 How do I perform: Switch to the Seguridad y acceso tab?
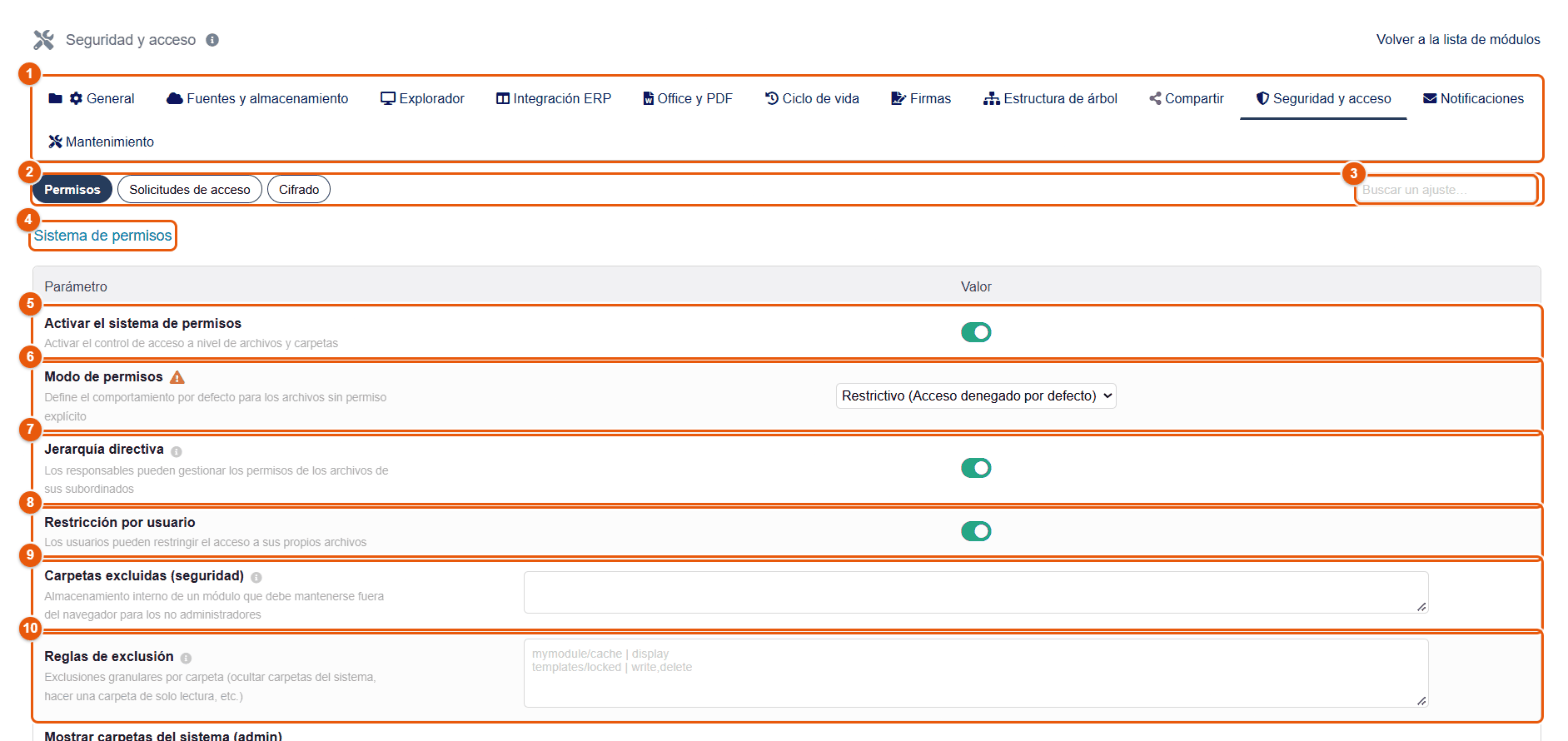click(x=1323, y=98)
